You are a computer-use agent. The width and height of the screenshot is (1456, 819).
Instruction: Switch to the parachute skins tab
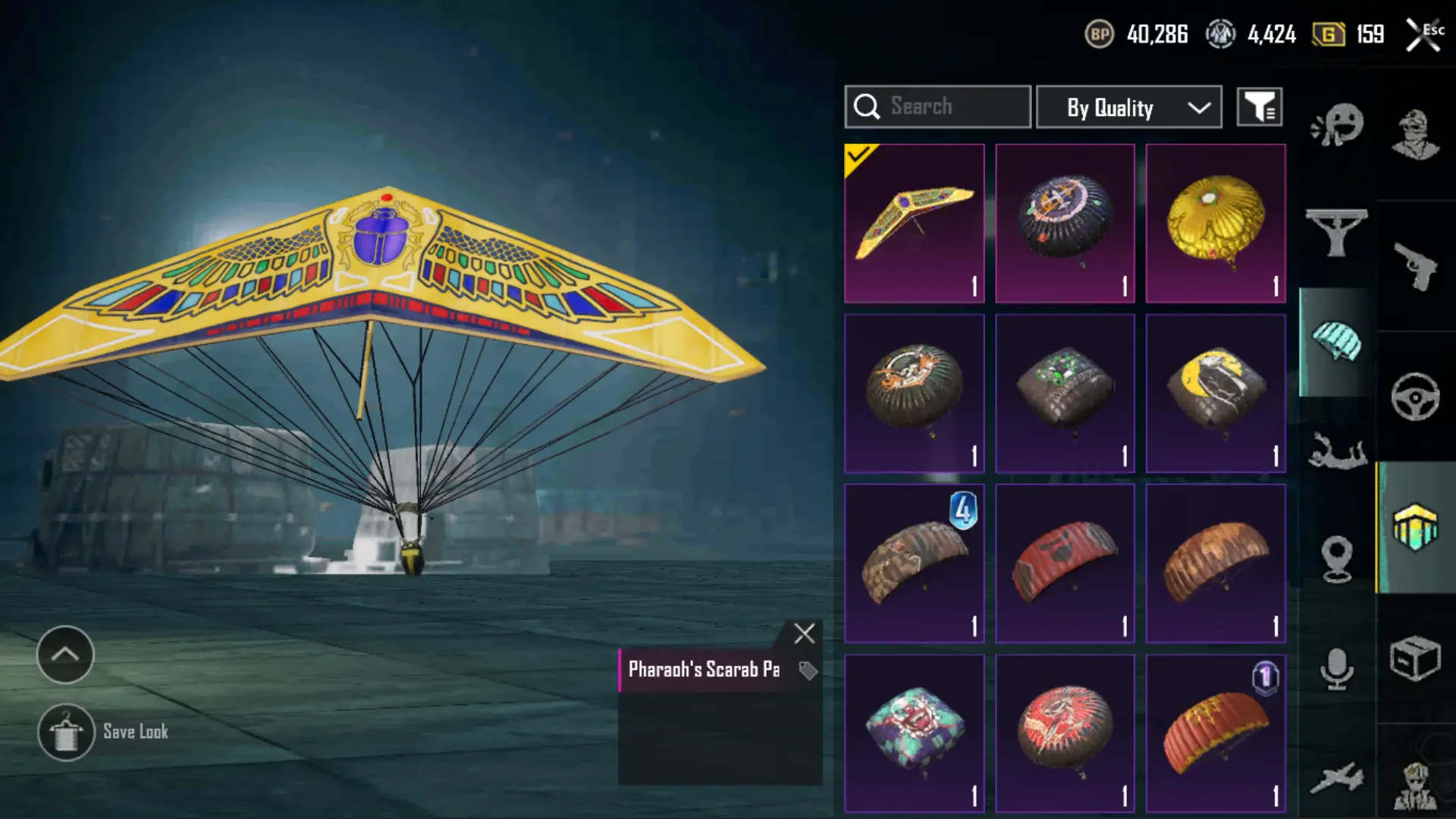point(1337,343)
